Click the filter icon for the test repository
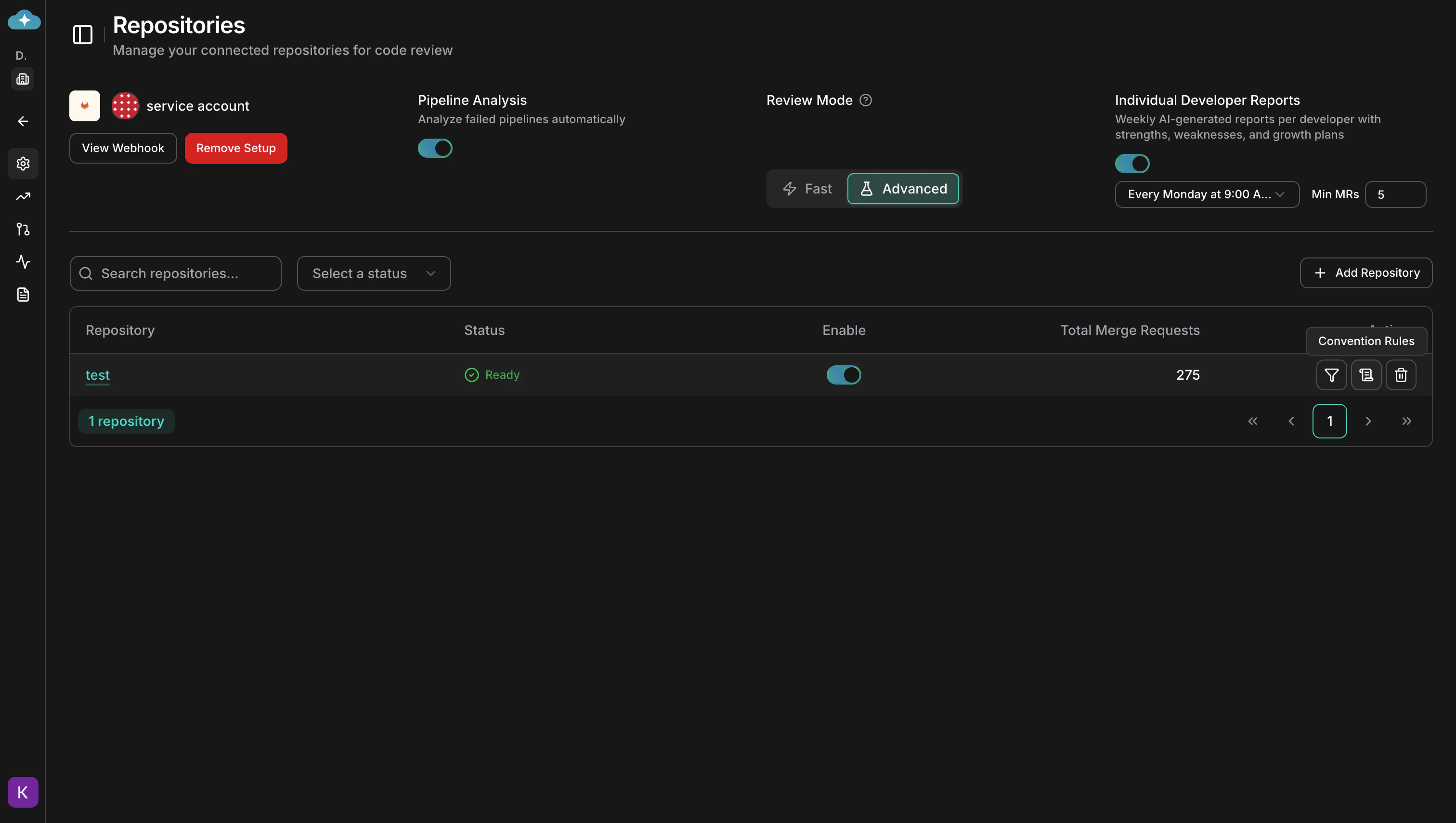The width and height of the screenshot is (1456, 823). tap(1332, 375)
